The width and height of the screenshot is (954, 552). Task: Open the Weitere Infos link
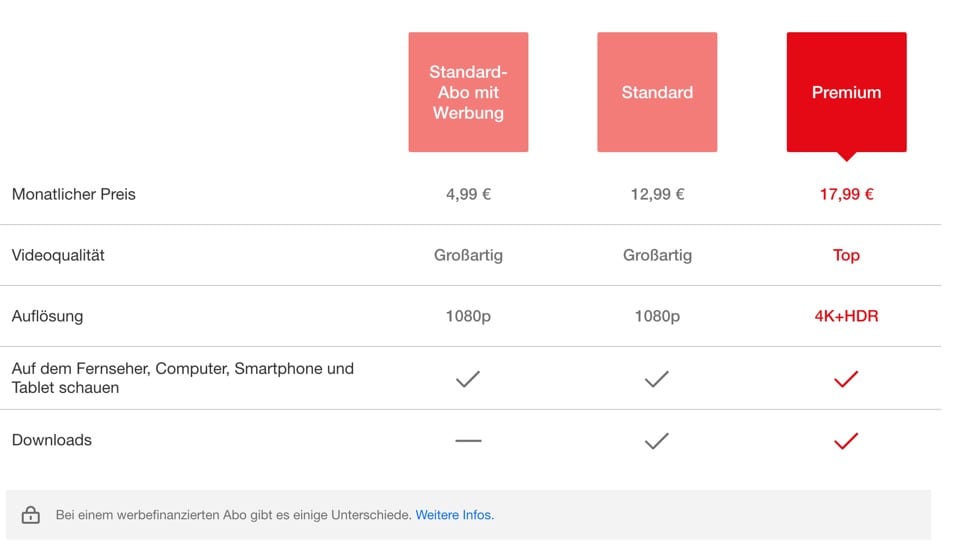tap(454, 515)
